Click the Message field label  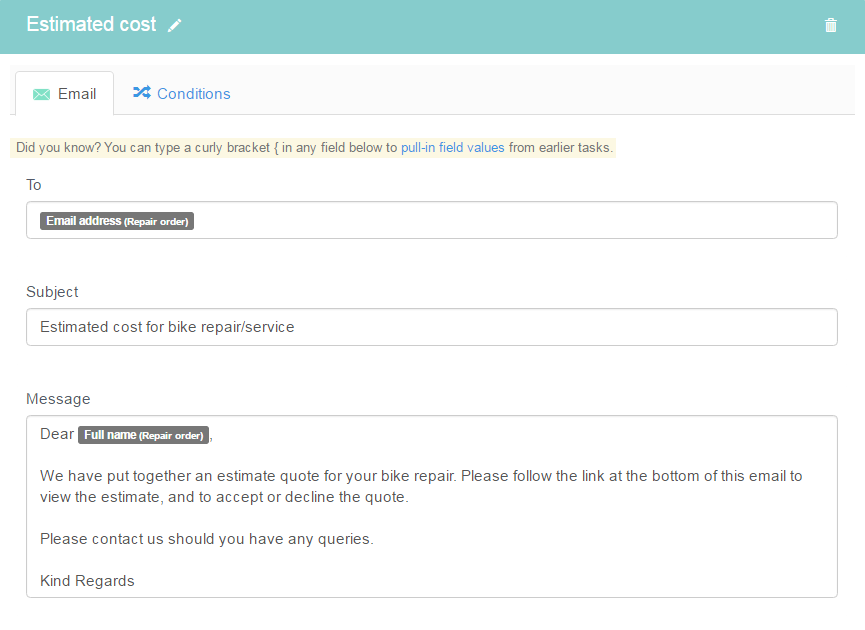[58, 399]
